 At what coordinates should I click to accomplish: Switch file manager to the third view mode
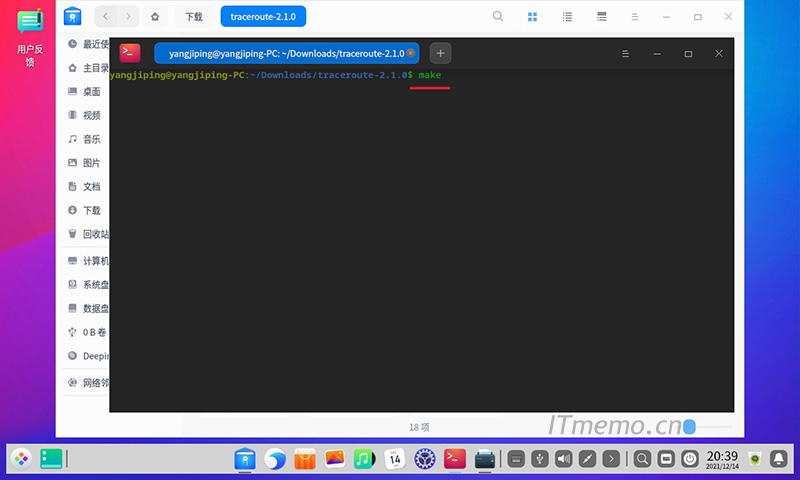pyautogui.click(x=601, y=17)
